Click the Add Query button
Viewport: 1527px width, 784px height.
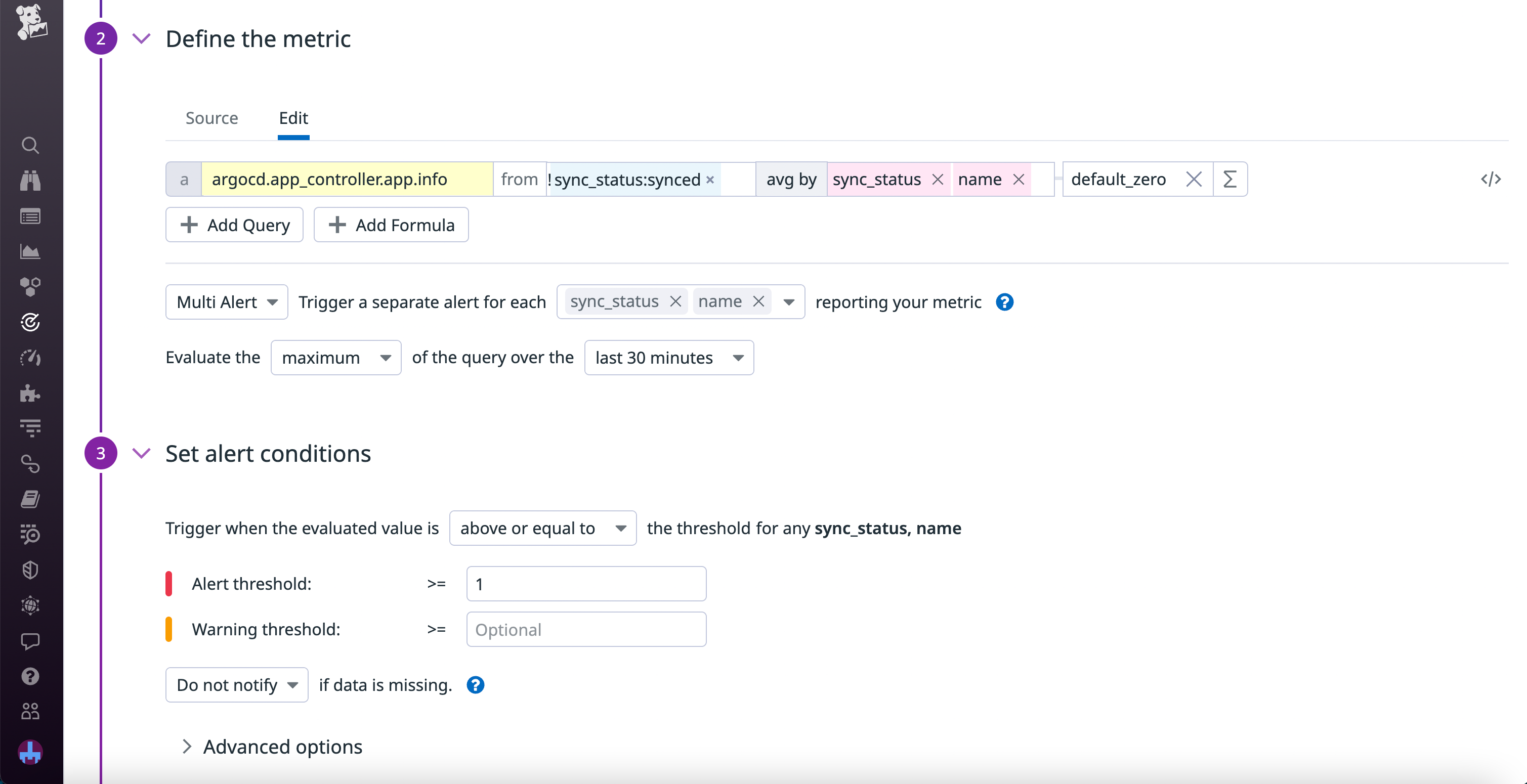coord(234,225)
